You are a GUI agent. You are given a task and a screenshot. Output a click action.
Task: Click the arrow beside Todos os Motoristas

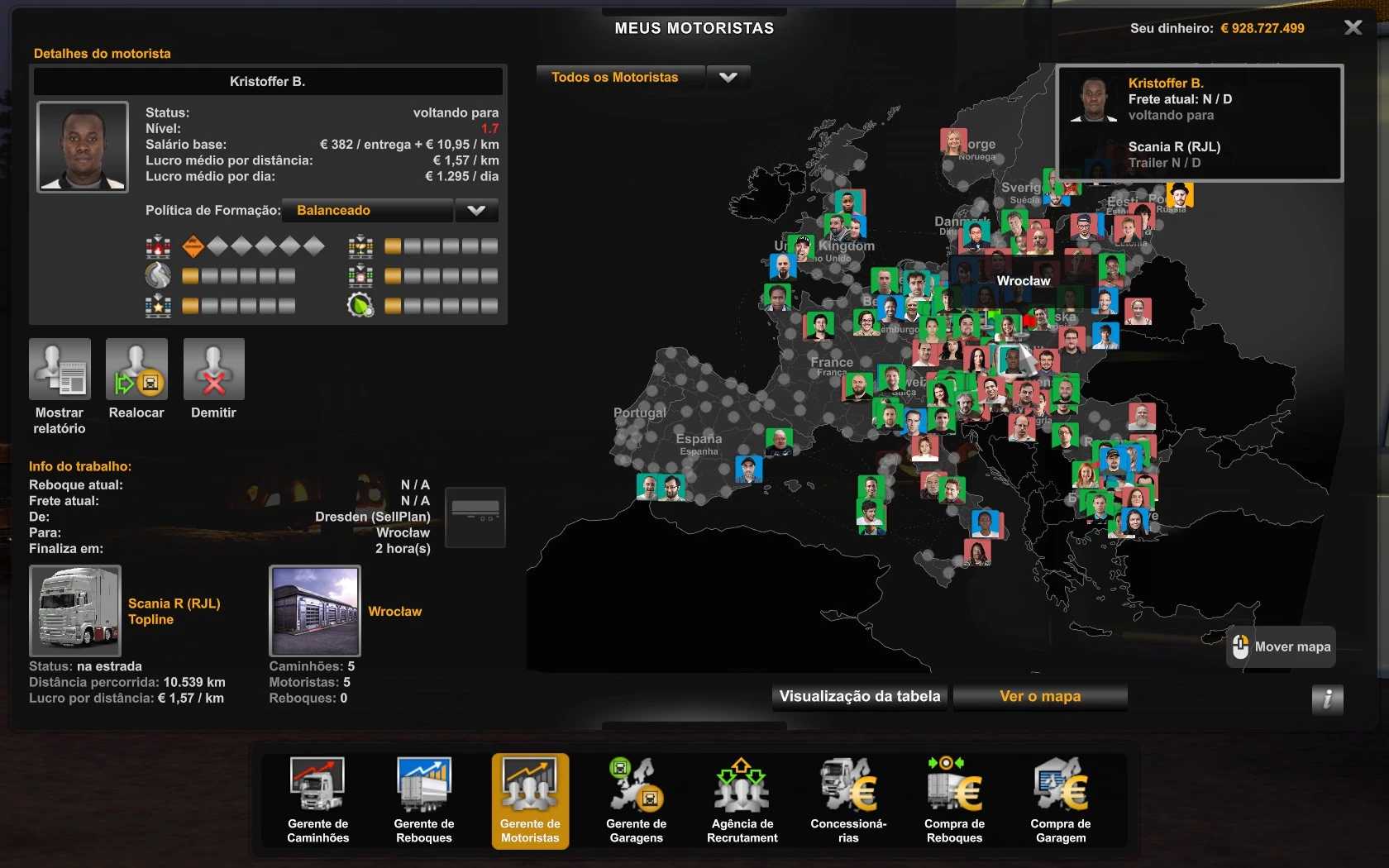728,78
